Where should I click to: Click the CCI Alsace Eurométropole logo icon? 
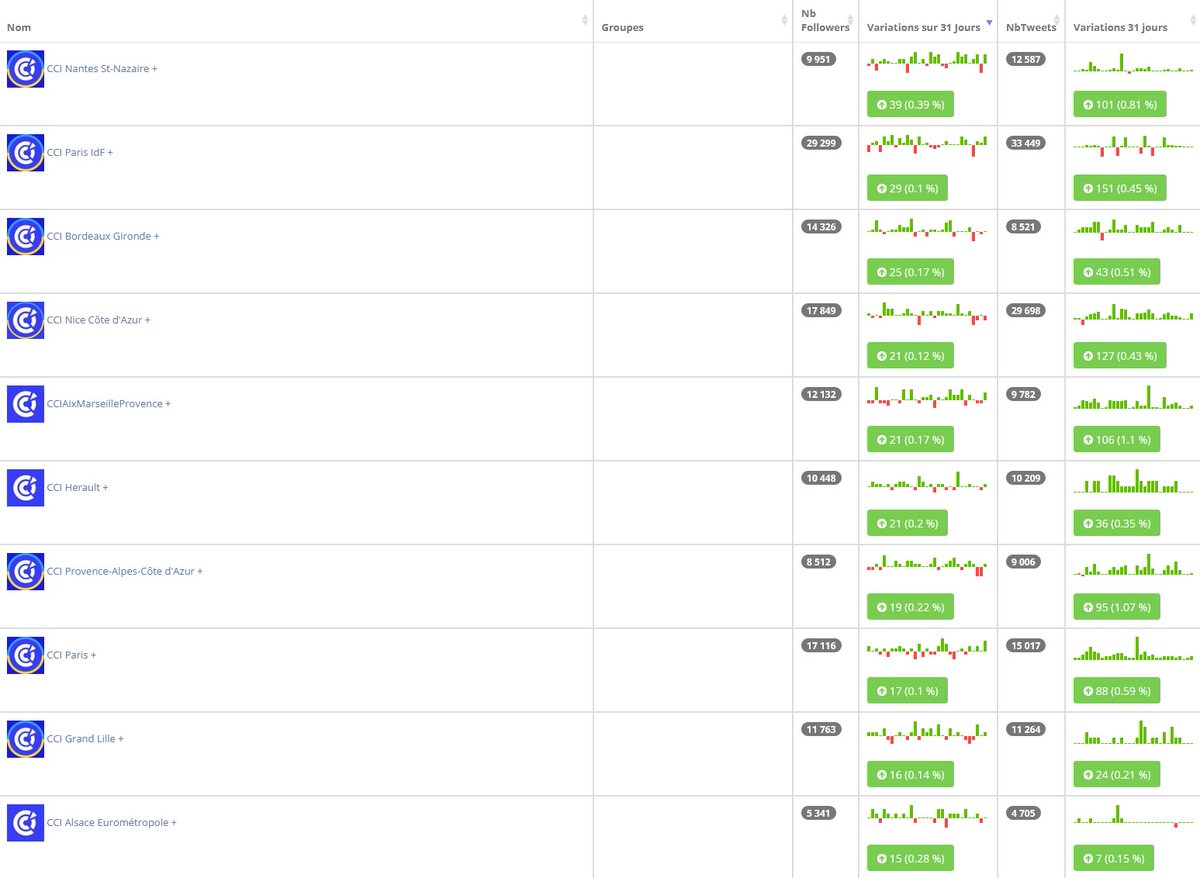click(x=25, y=823)
